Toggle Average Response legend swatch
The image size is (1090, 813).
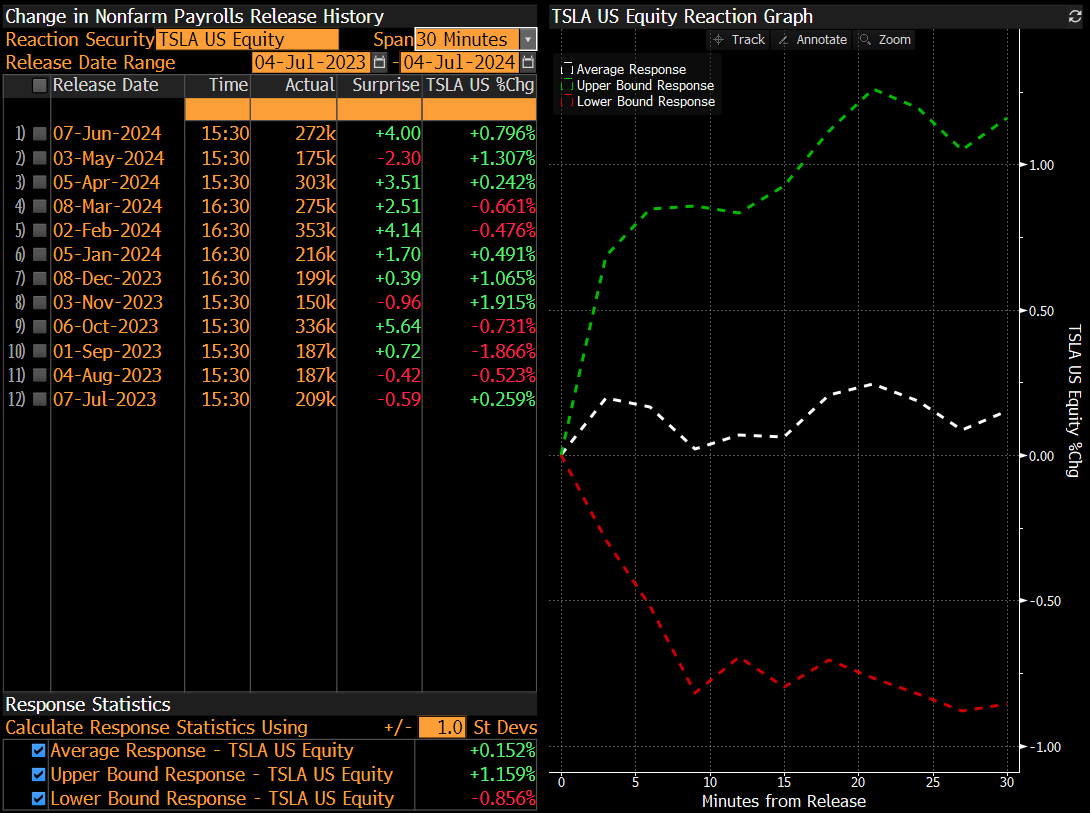[x=567, y=69]
